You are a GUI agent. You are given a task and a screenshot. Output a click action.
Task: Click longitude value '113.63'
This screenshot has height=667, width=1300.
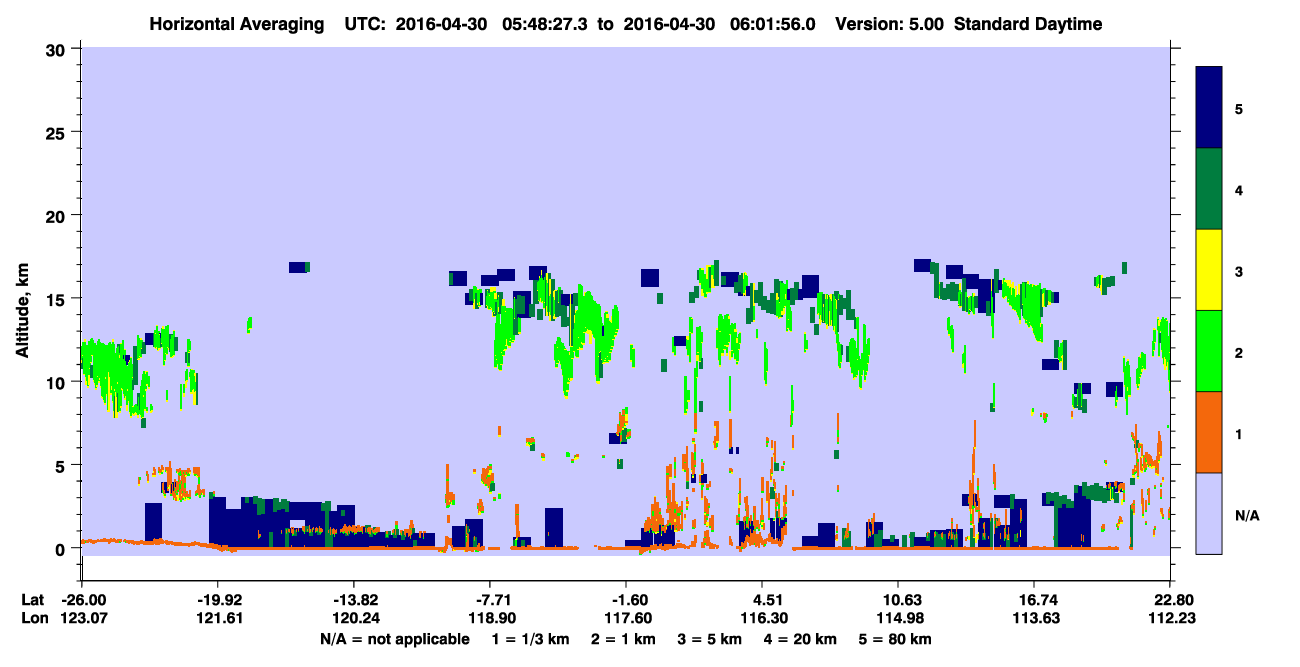(x=1033, y=618)
